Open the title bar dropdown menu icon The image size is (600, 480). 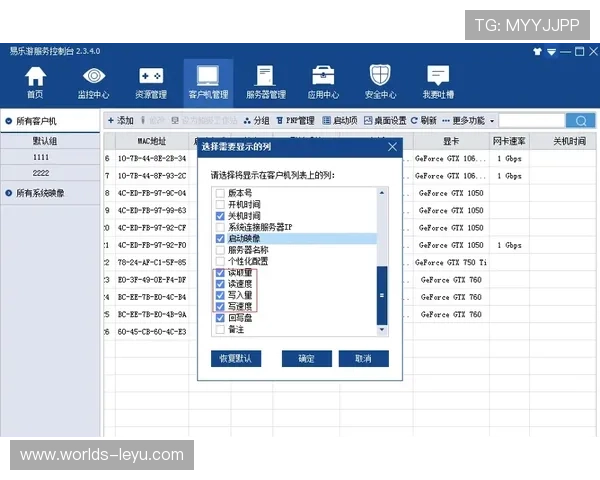click(551, 51)
